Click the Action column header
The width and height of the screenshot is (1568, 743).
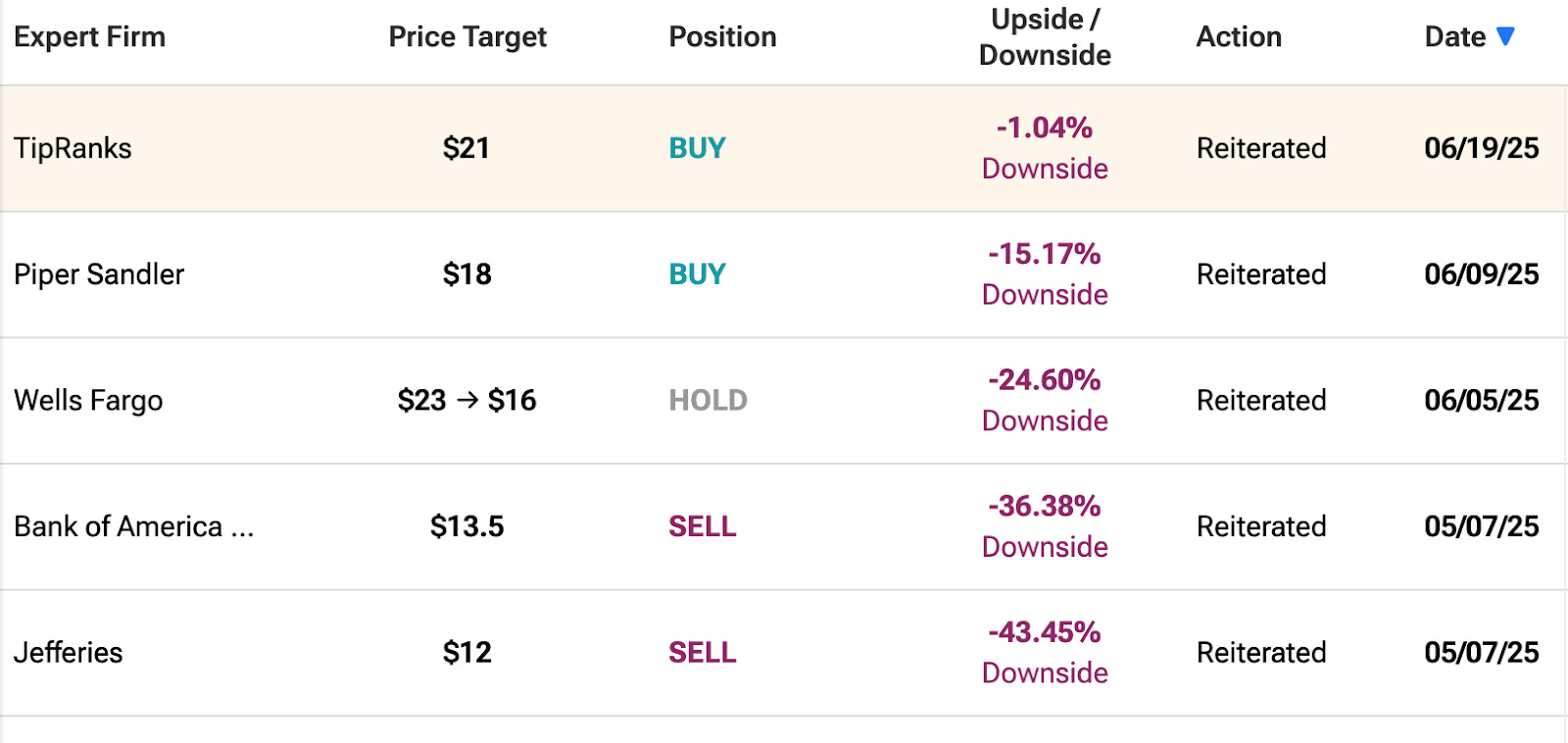click(1239, 37)
